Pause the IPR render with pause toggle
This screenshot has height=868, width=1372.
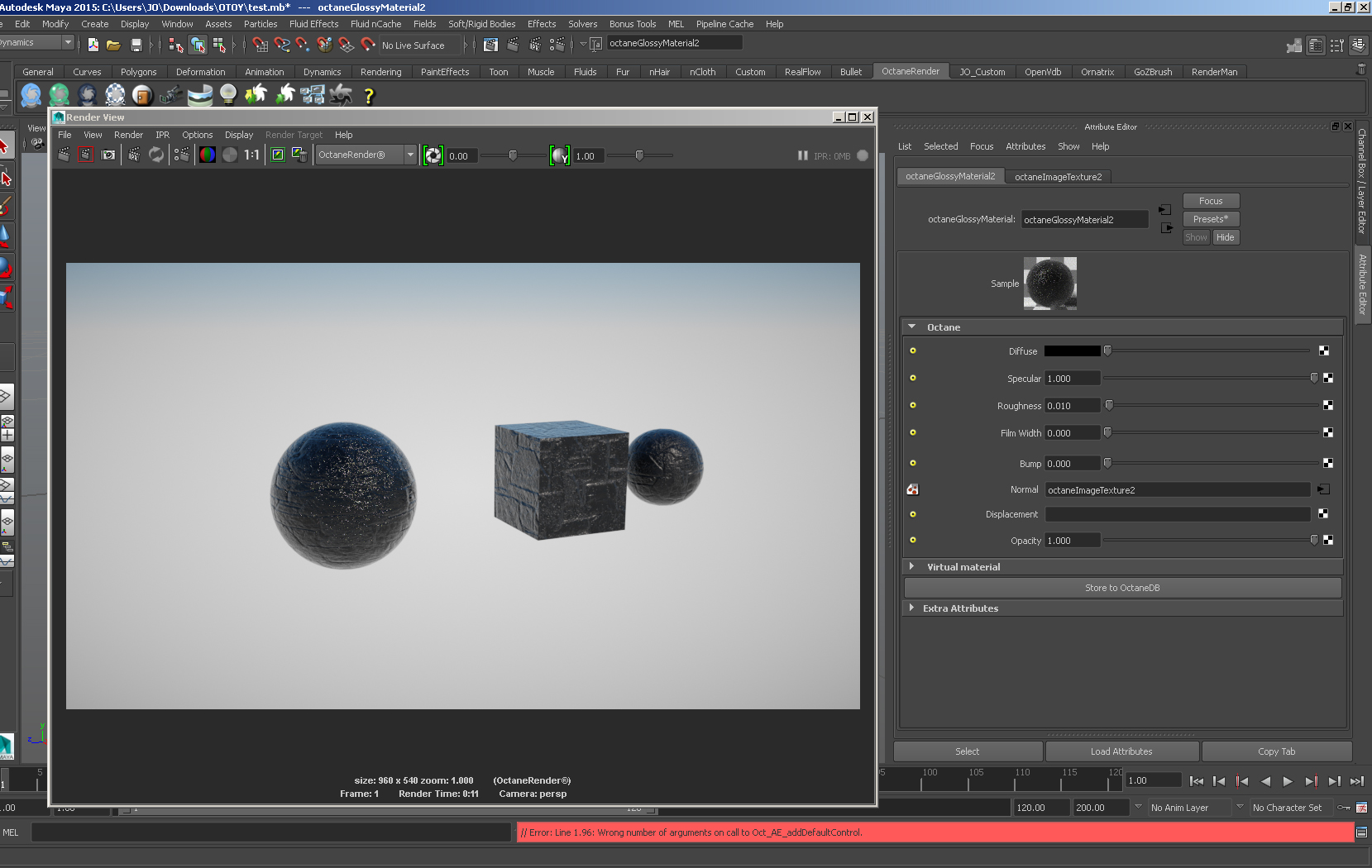pos(802,155)
